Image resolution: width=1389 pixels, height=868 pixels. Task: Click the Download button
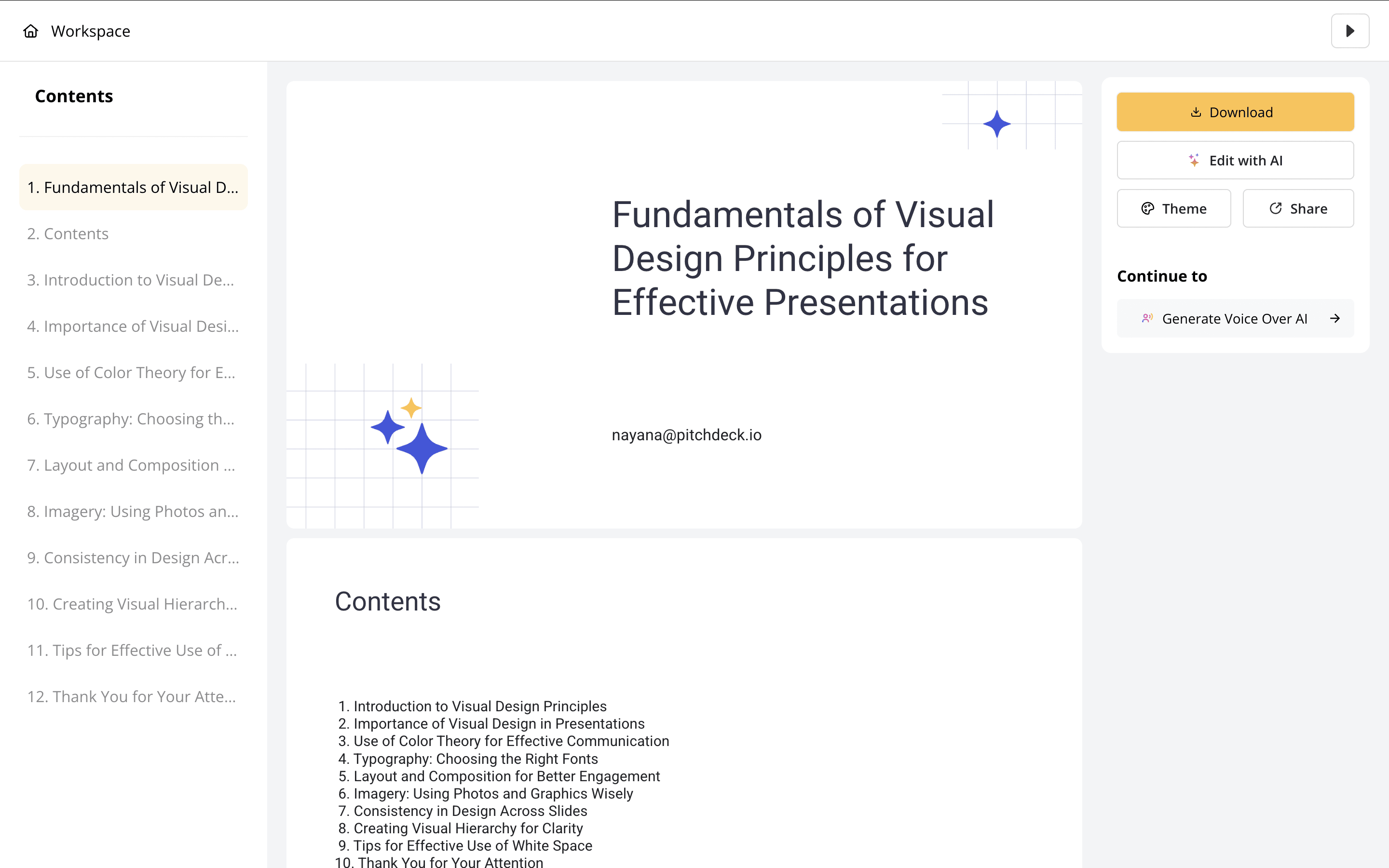pos(1235,112)
